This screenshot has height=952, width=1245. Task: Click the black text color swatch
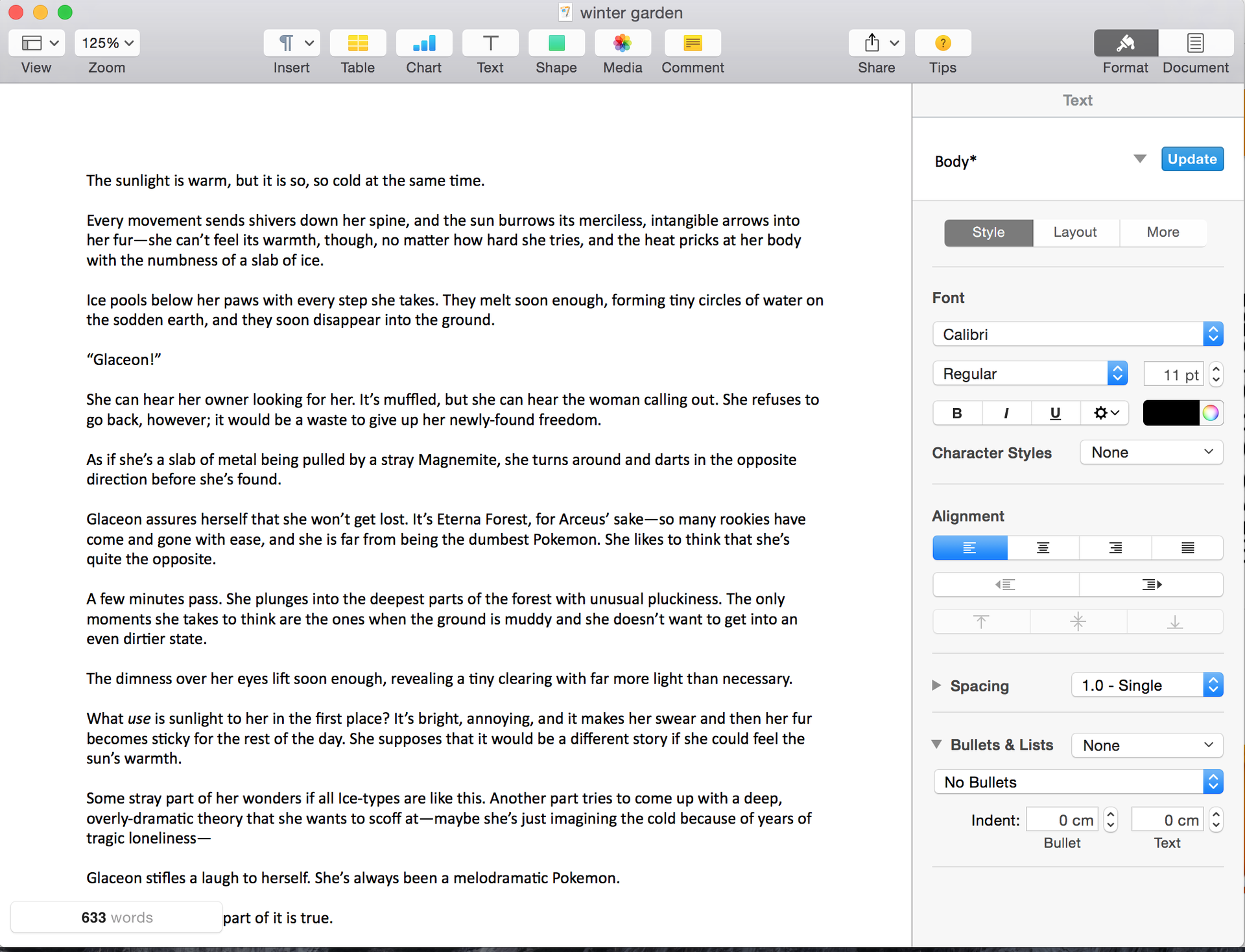pyautogui.click(x=1171, y=413)
